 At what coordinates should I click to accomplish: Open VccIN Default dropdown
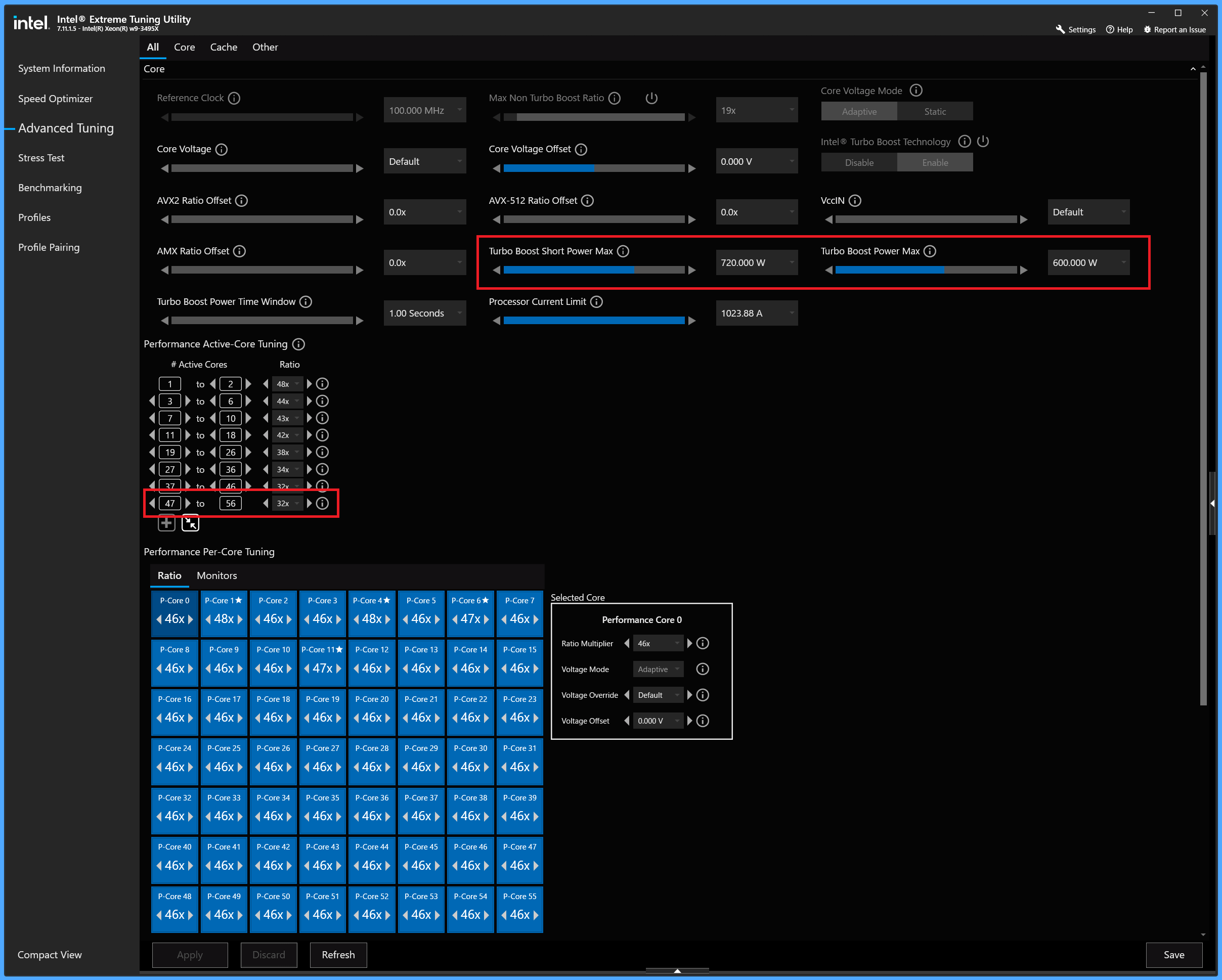1088,212
